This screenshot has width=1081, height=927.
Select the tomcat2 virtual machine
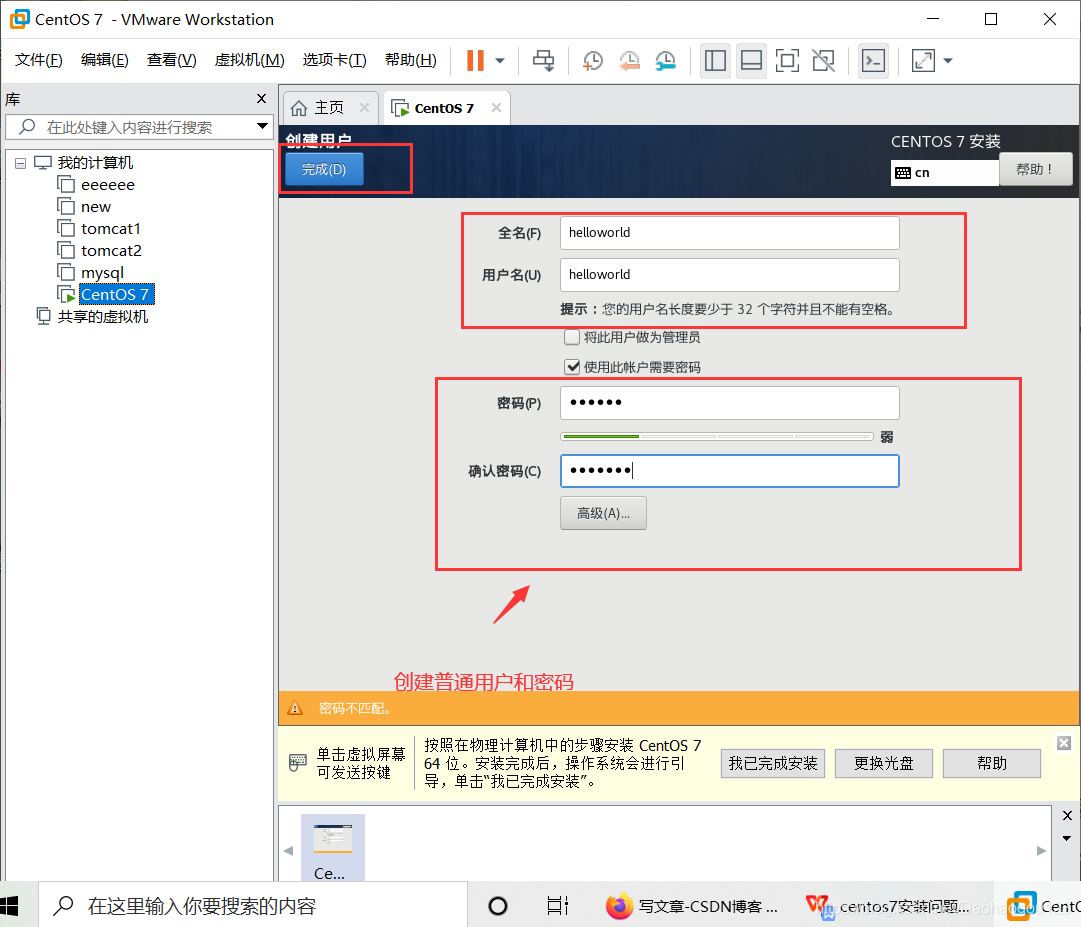pos(111,251)
